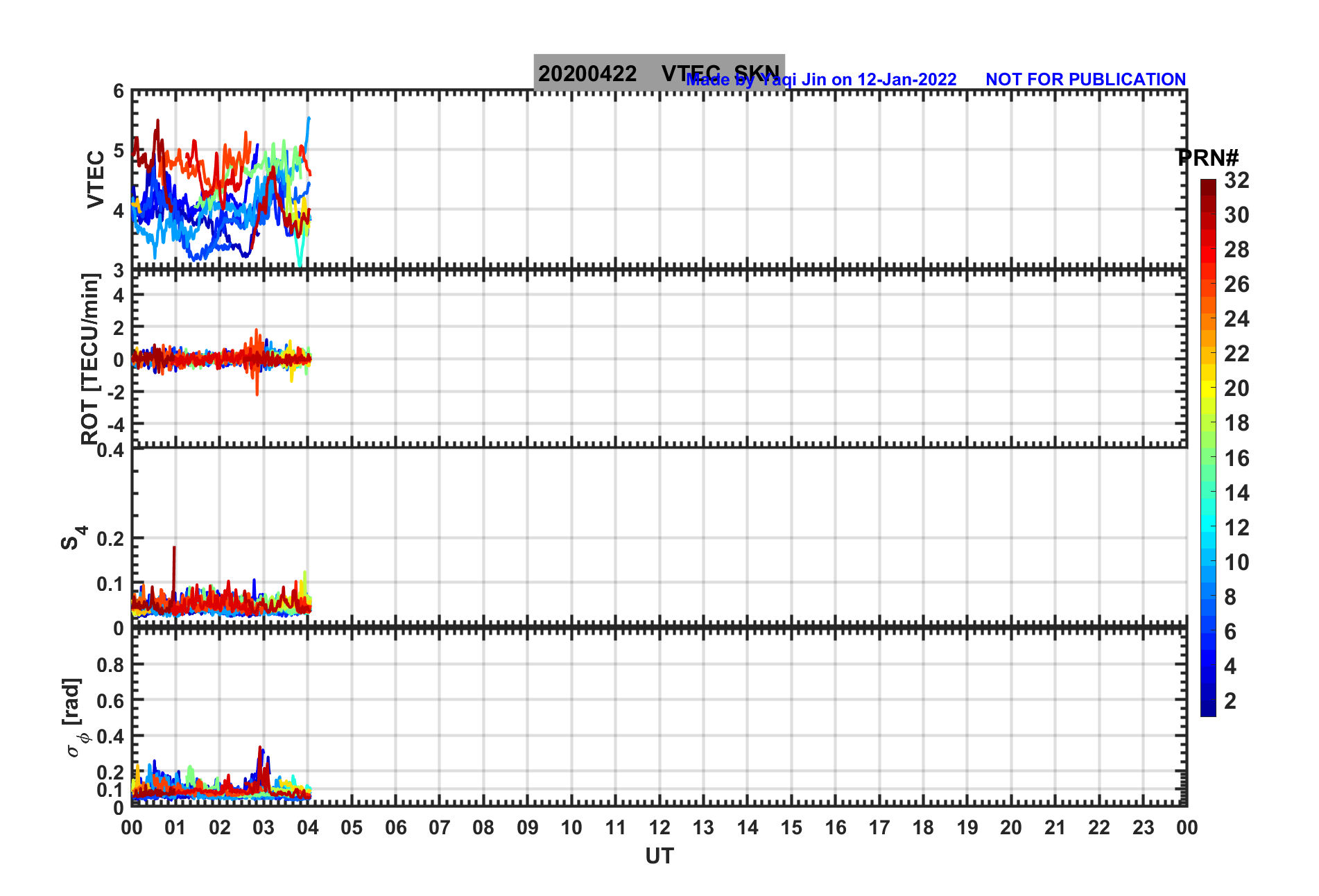Click the "UT" x-axis label
This screenshot has height=896, width=1319.
(x=659, y=856)
